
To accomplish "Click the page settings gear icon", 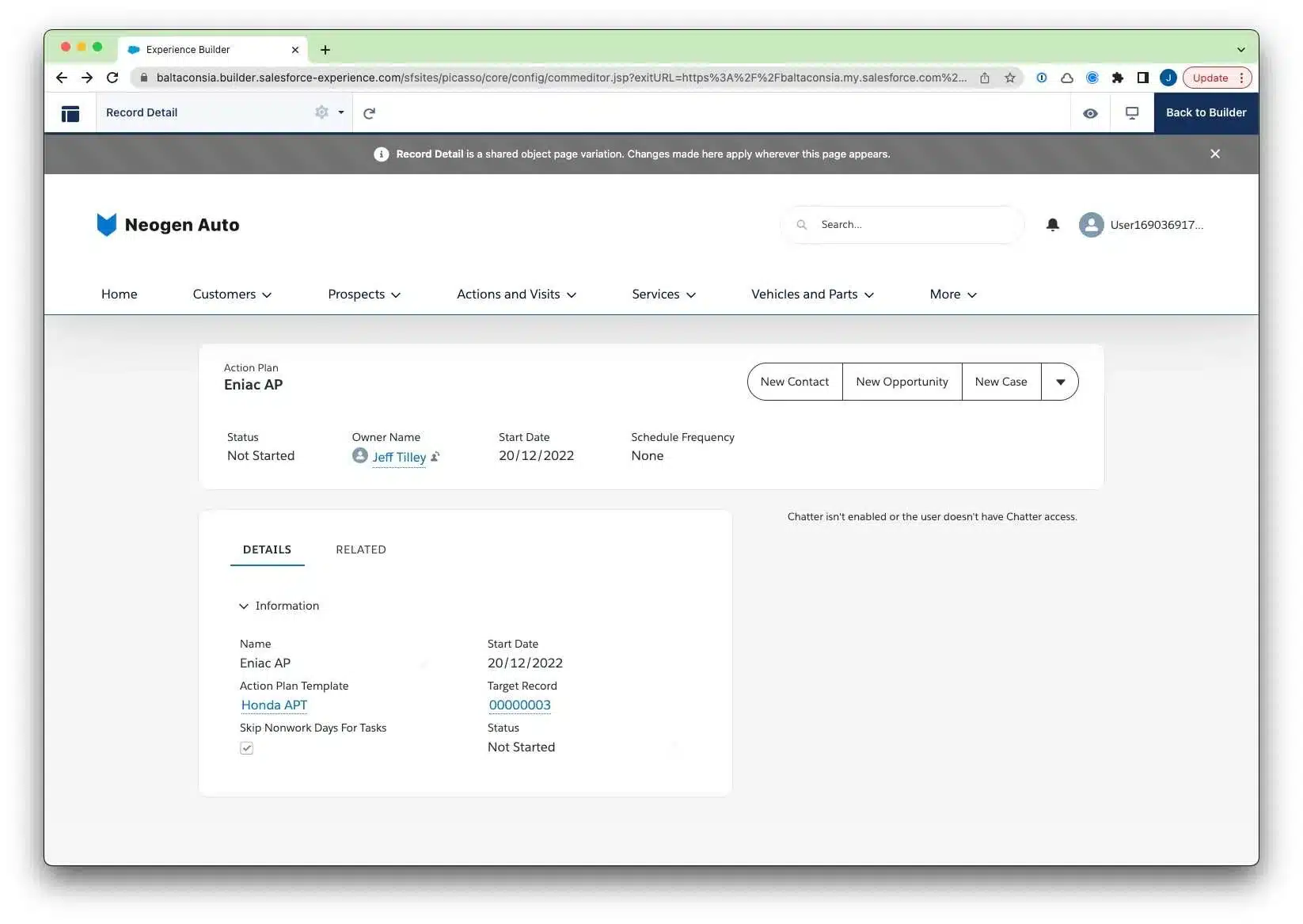I will 321,112.
